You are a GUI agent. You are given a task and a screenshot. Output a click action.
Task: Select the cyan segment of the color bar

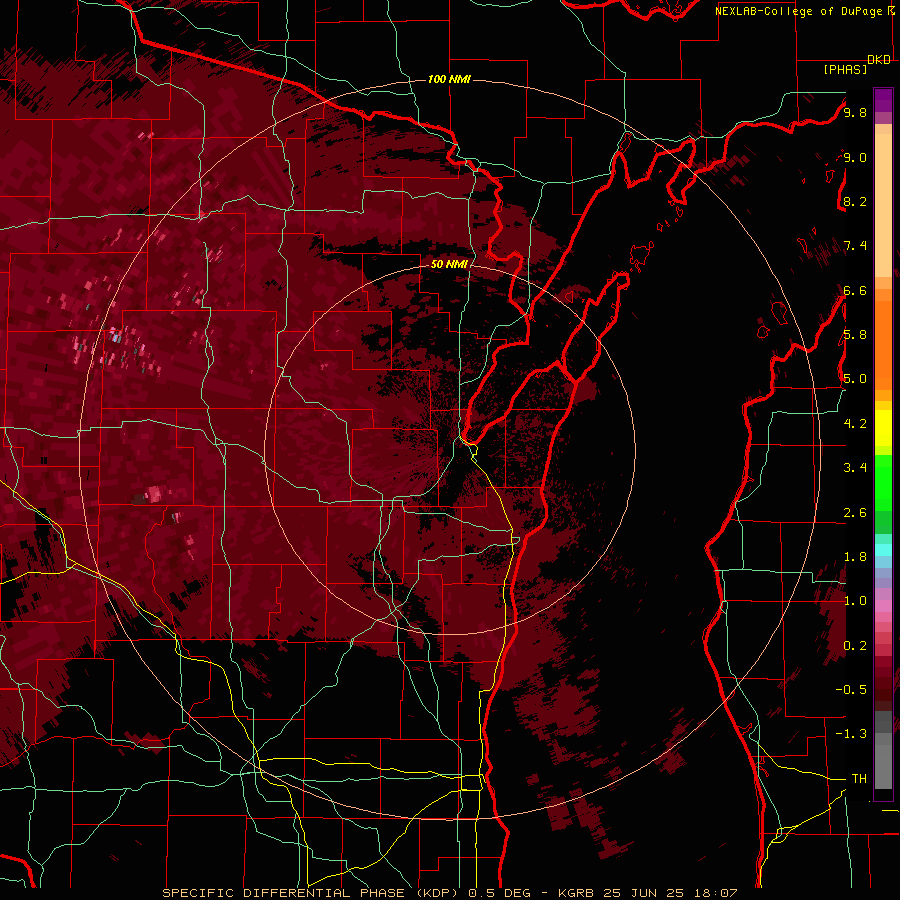tap(883, 550)
